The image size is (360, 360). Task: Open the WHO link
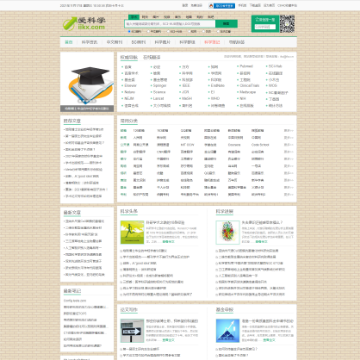(215, 99)
